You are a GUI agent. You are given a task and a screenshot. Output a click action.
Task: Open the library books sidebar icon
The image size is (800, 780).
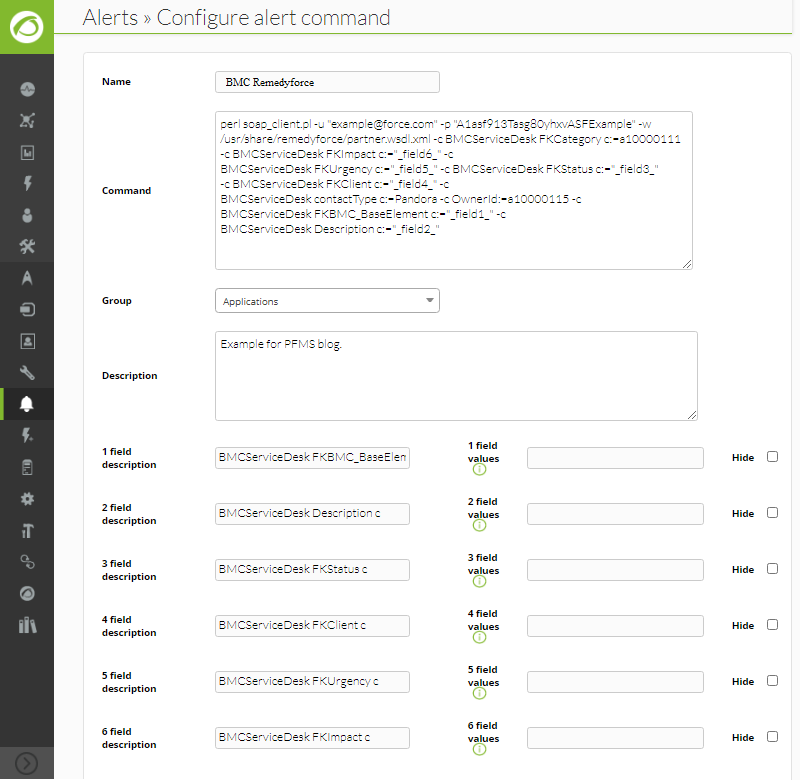28,625
